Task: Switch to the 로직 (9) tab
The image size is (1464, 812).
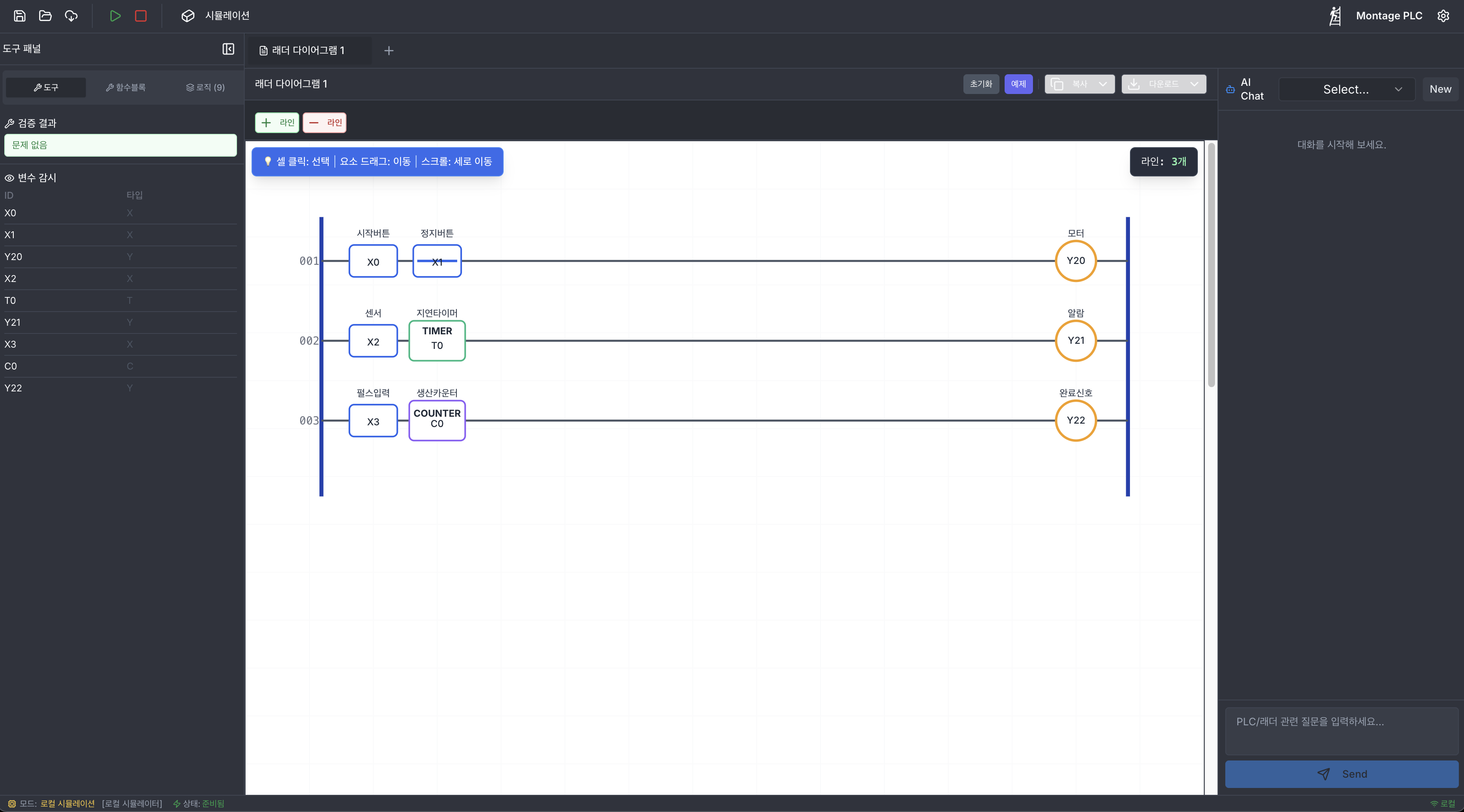Action: pos(205,88)
